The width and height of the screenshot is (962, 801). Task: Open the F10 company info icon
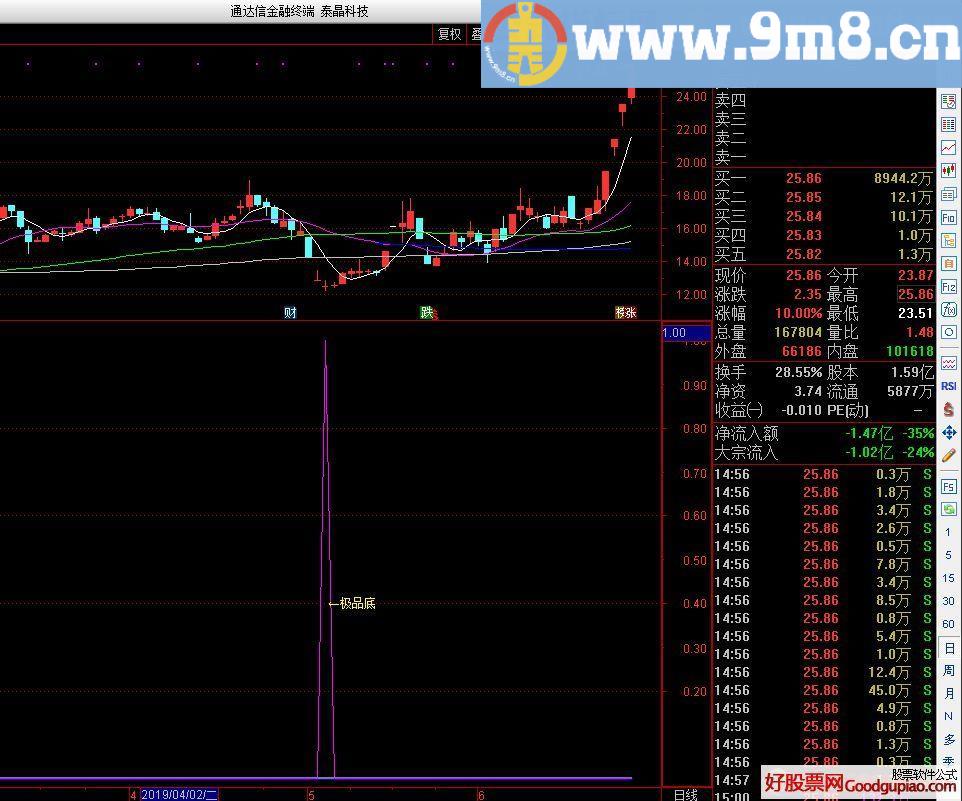948,217
